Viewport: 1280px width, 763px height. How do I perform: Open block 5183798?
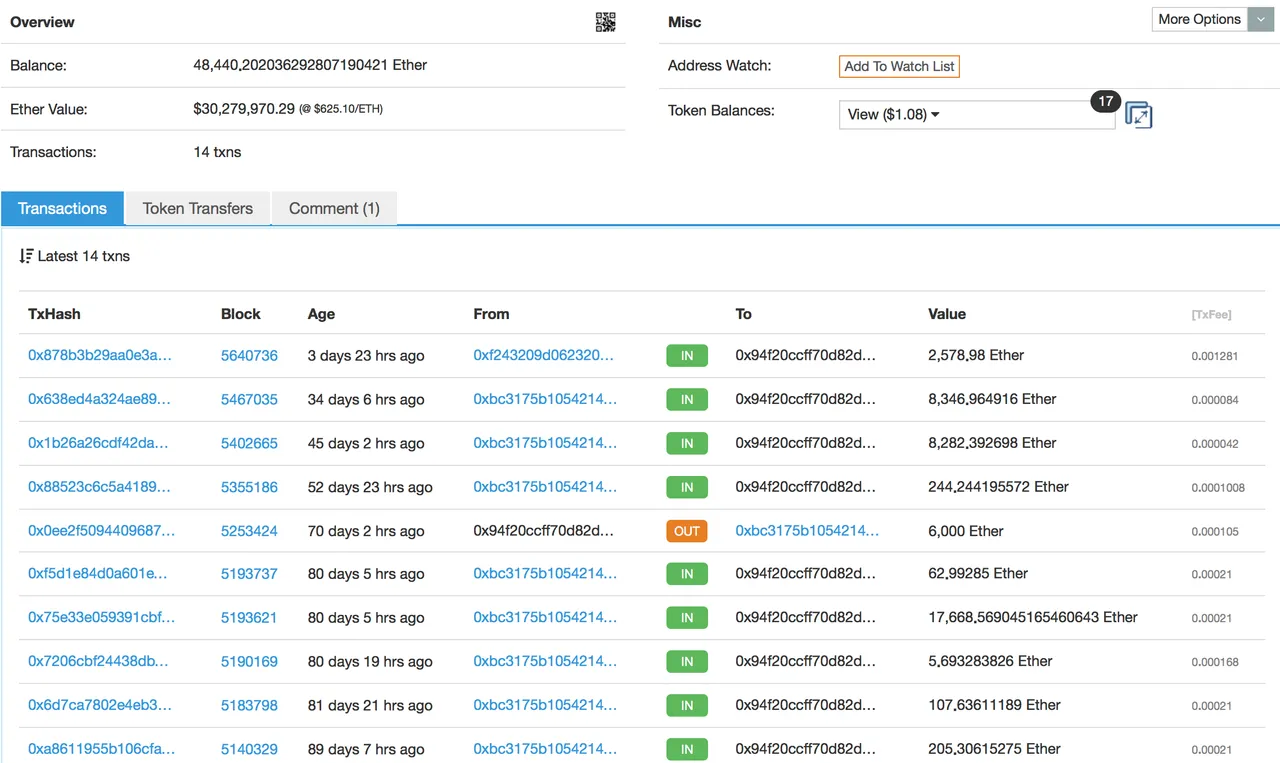[x=249, y=705]
